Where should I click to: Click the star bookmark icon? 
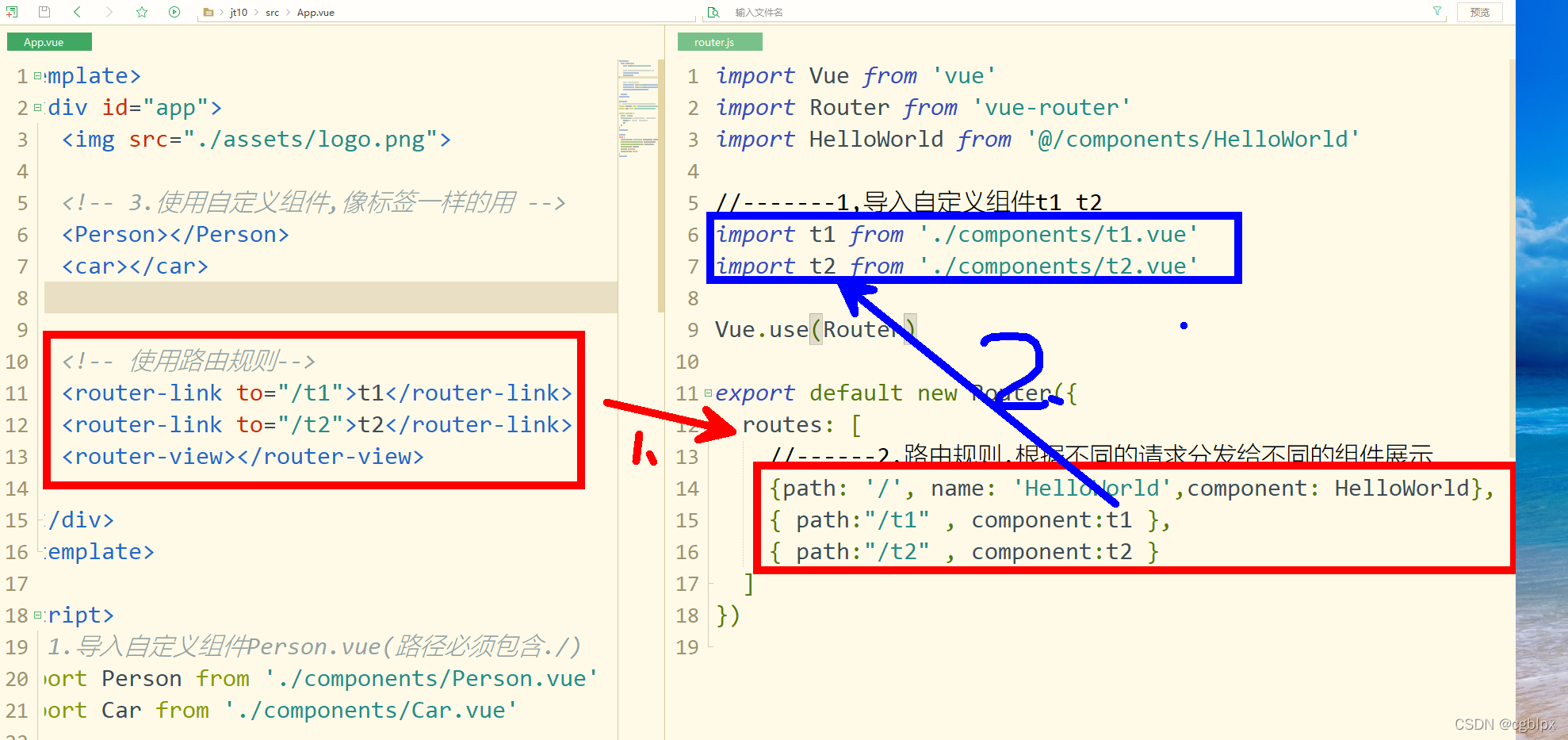[142, 12]
